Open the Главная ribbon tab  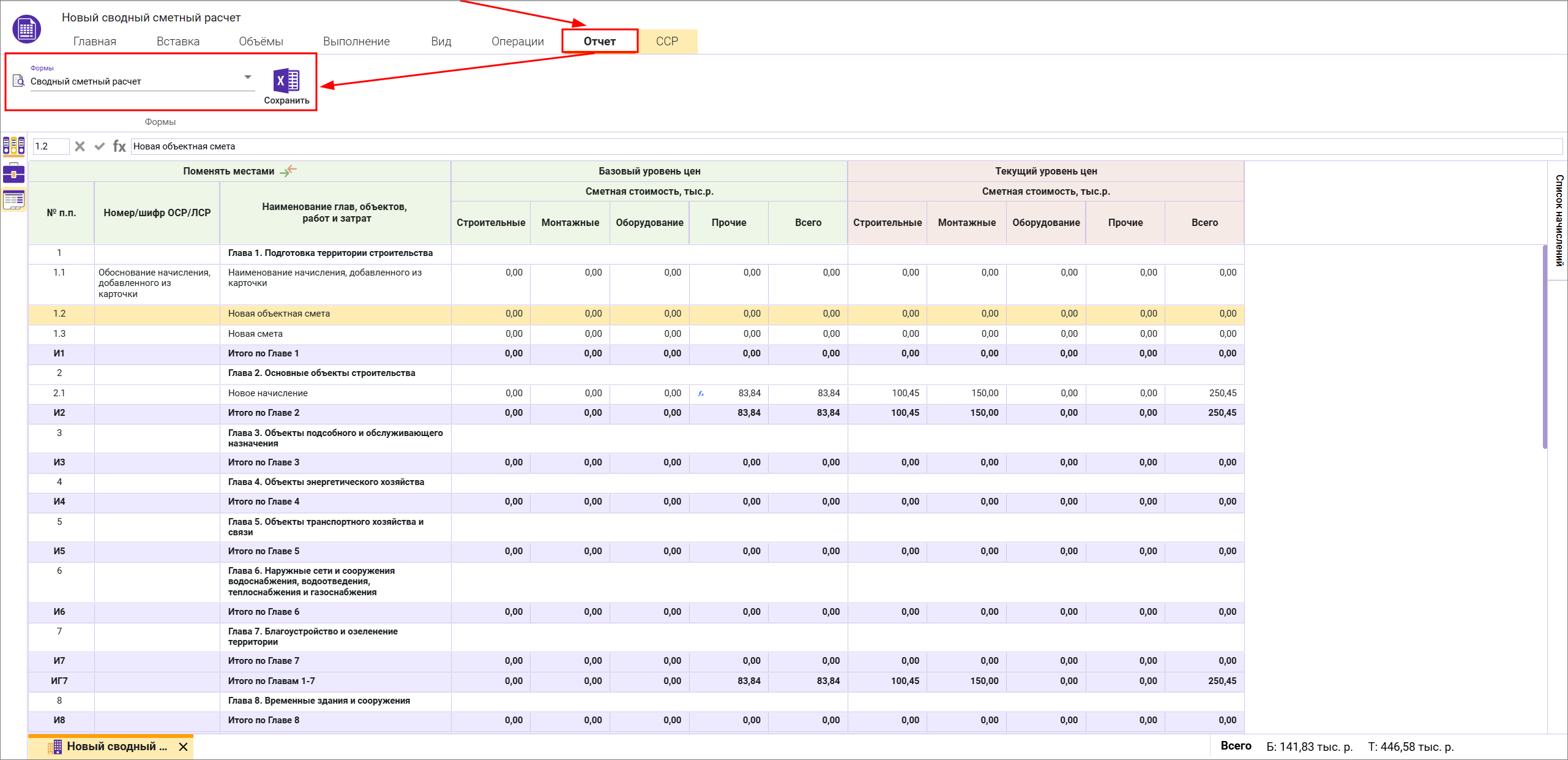pos(94,41)
